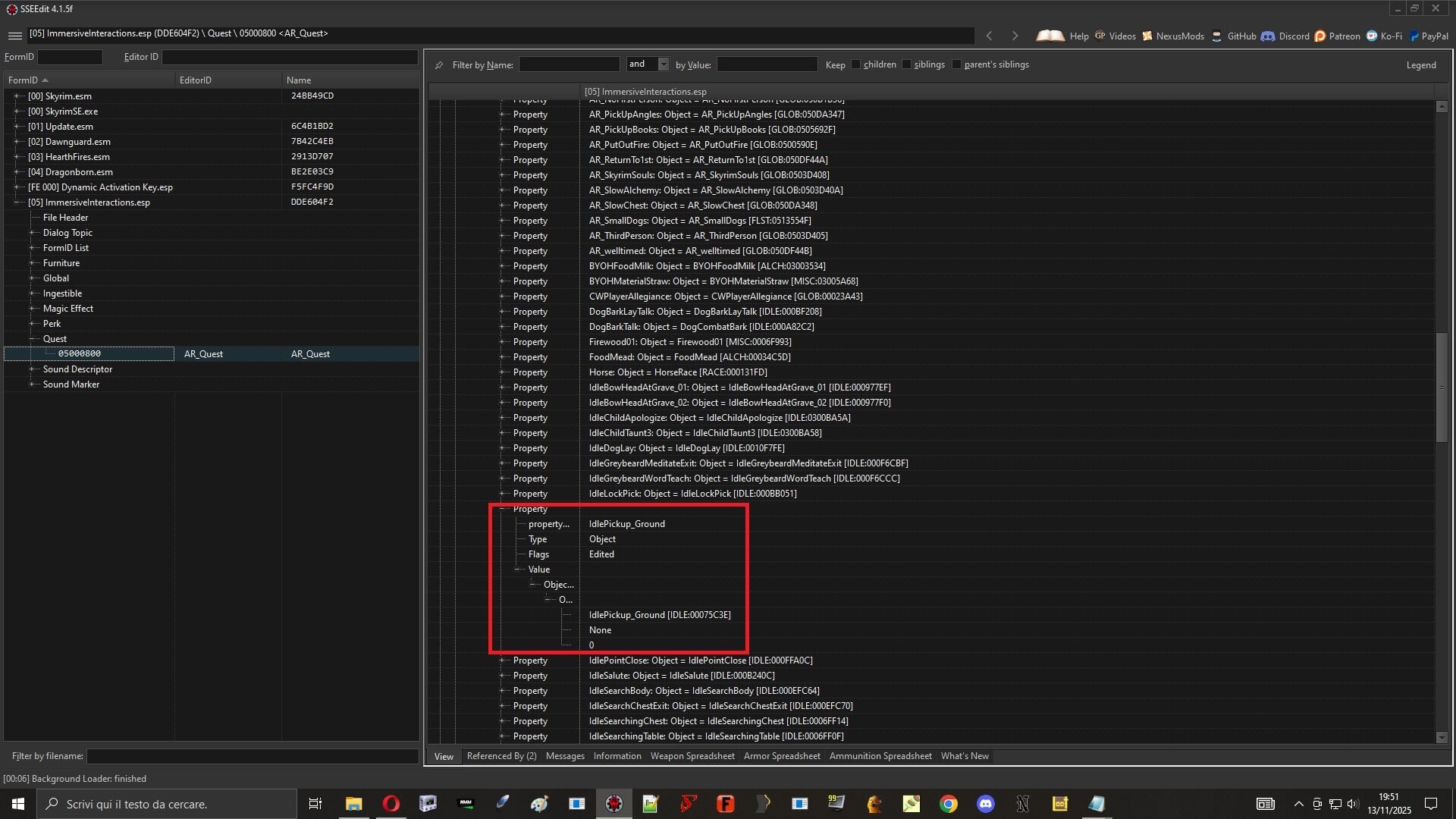Expand the Sound Descriptor group
The height and width of the screenshot is (819, 1456).
coord(32,369)
